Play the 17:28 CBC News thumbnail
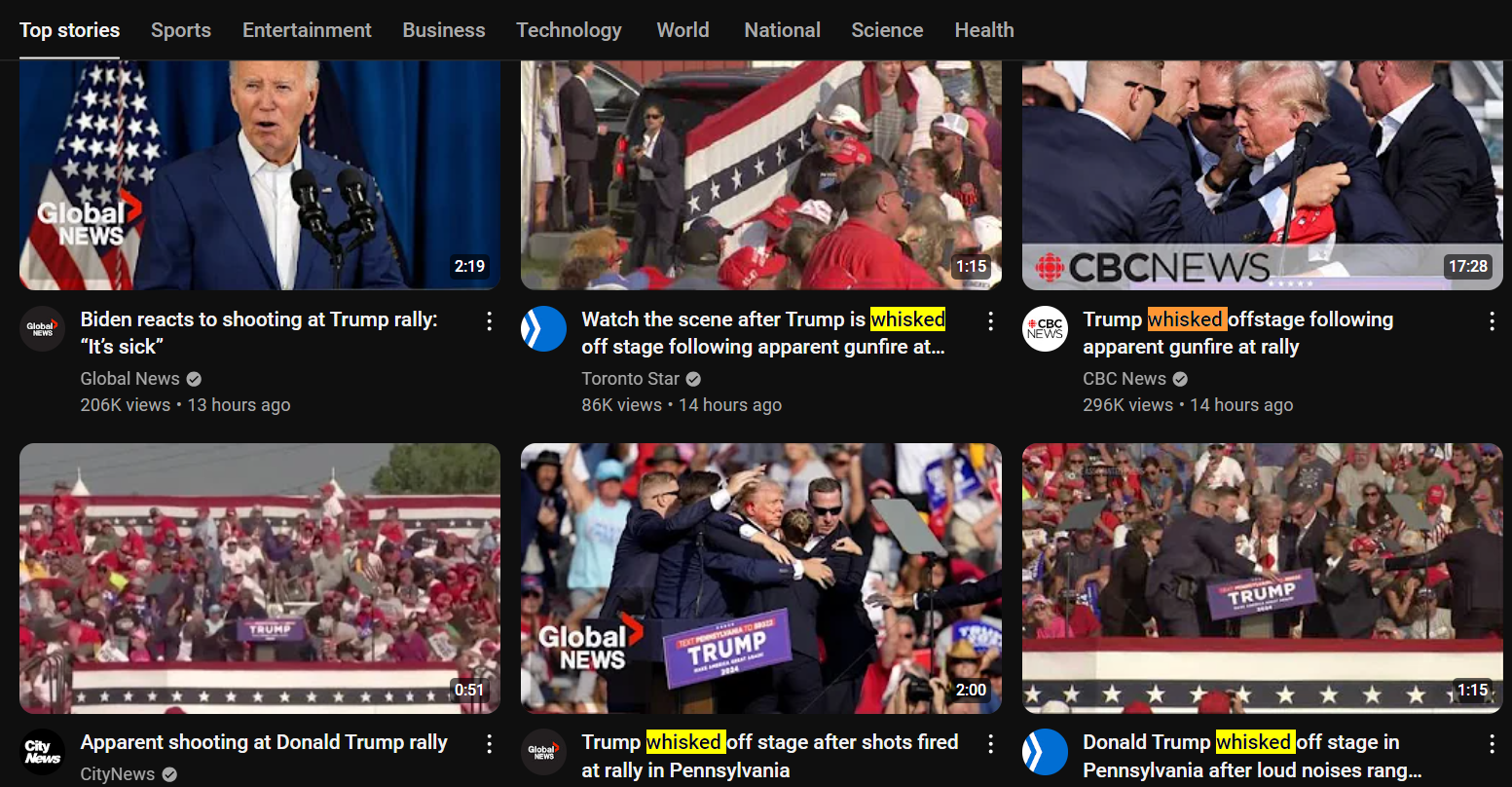Viewport: 1512px width, 787px height. [x=1263, y=175]
